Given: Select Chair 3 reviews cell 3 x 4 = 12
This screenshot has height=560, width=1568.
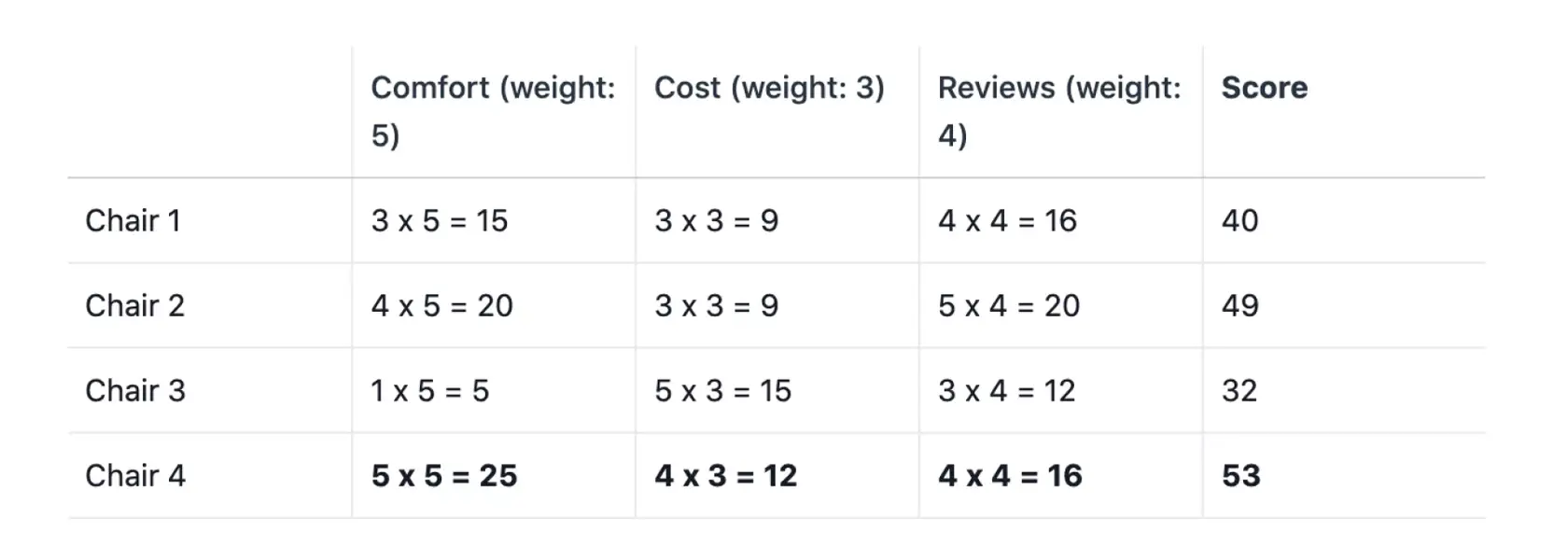Looking at the screenshot, I should (x=1007, y=391).
